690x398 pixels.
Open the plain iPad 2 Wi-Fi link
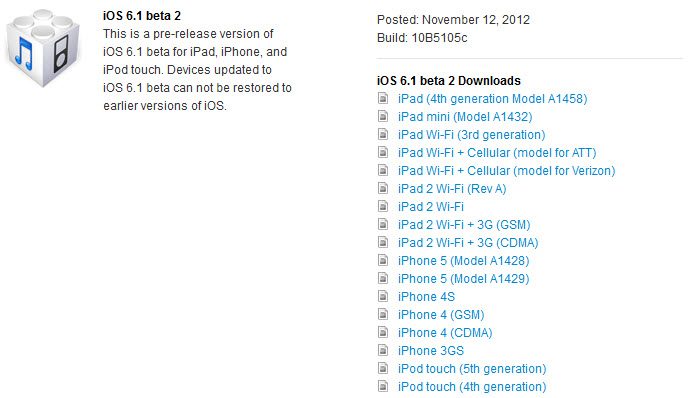tap(431, 206)
